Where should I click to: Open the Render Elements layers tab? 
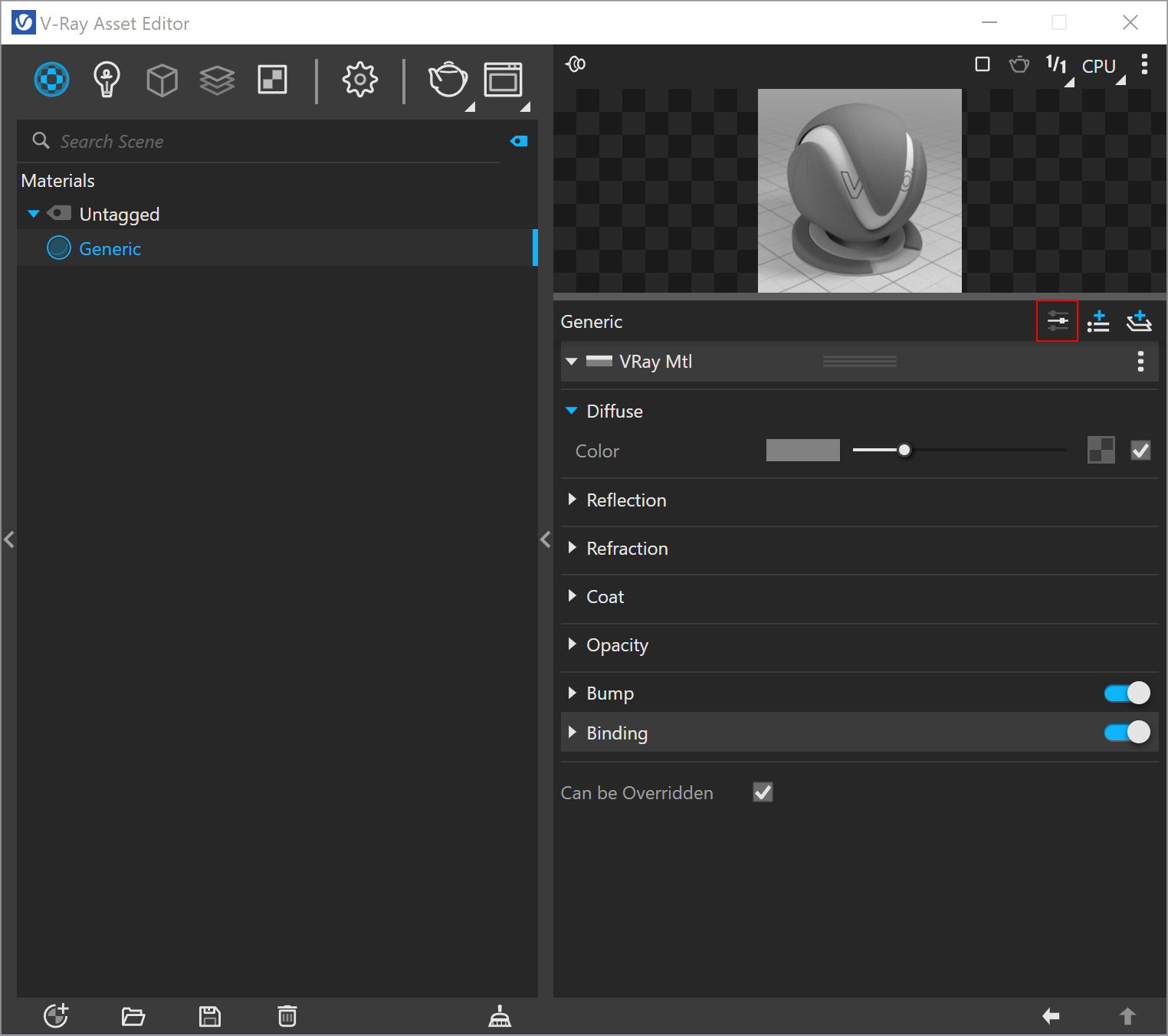click(217, 80)
